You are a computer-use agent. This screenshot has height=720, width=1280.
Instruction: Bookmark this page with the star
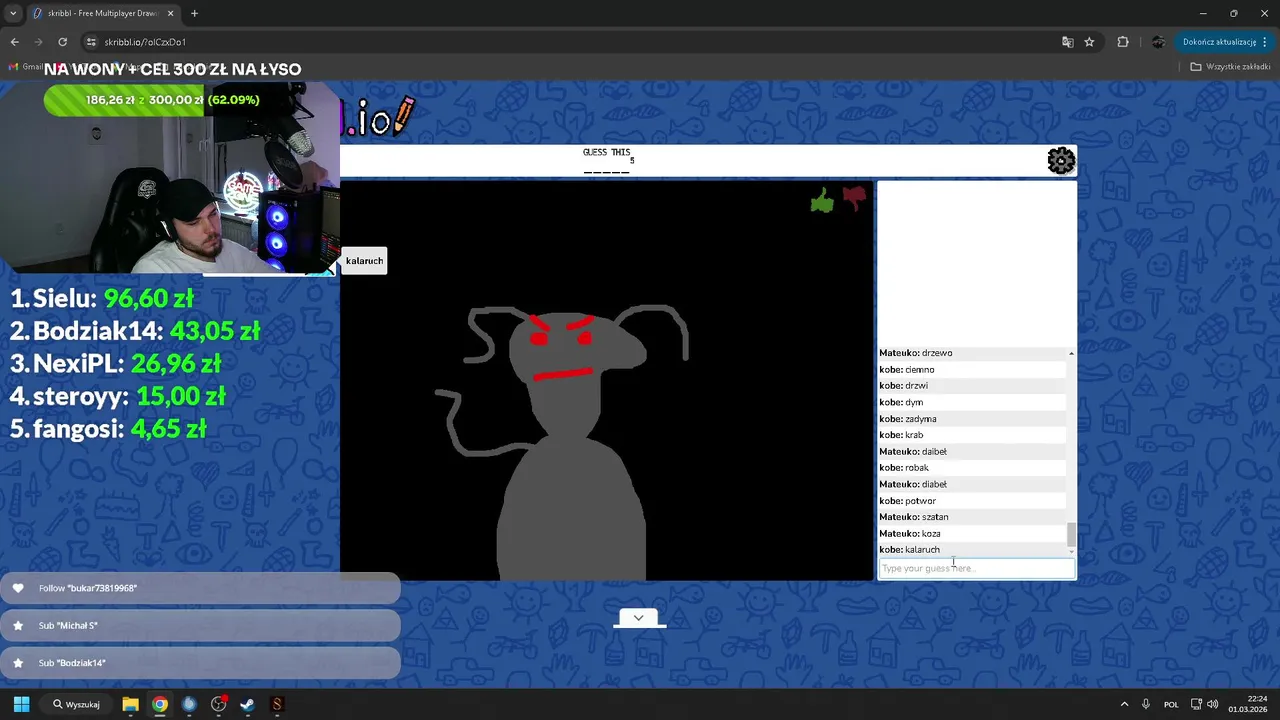pyautogui.click(x=1089, y=42)
